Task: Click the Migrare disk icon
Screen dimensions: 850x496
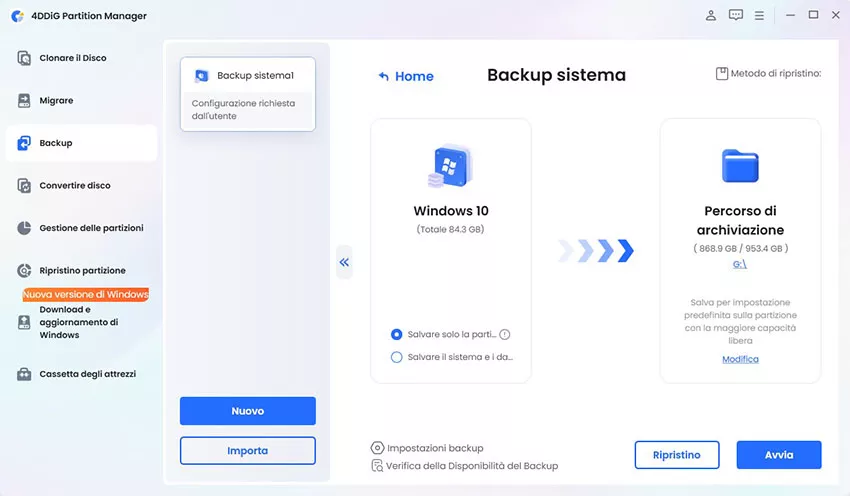Action: [x=24, y=100]
